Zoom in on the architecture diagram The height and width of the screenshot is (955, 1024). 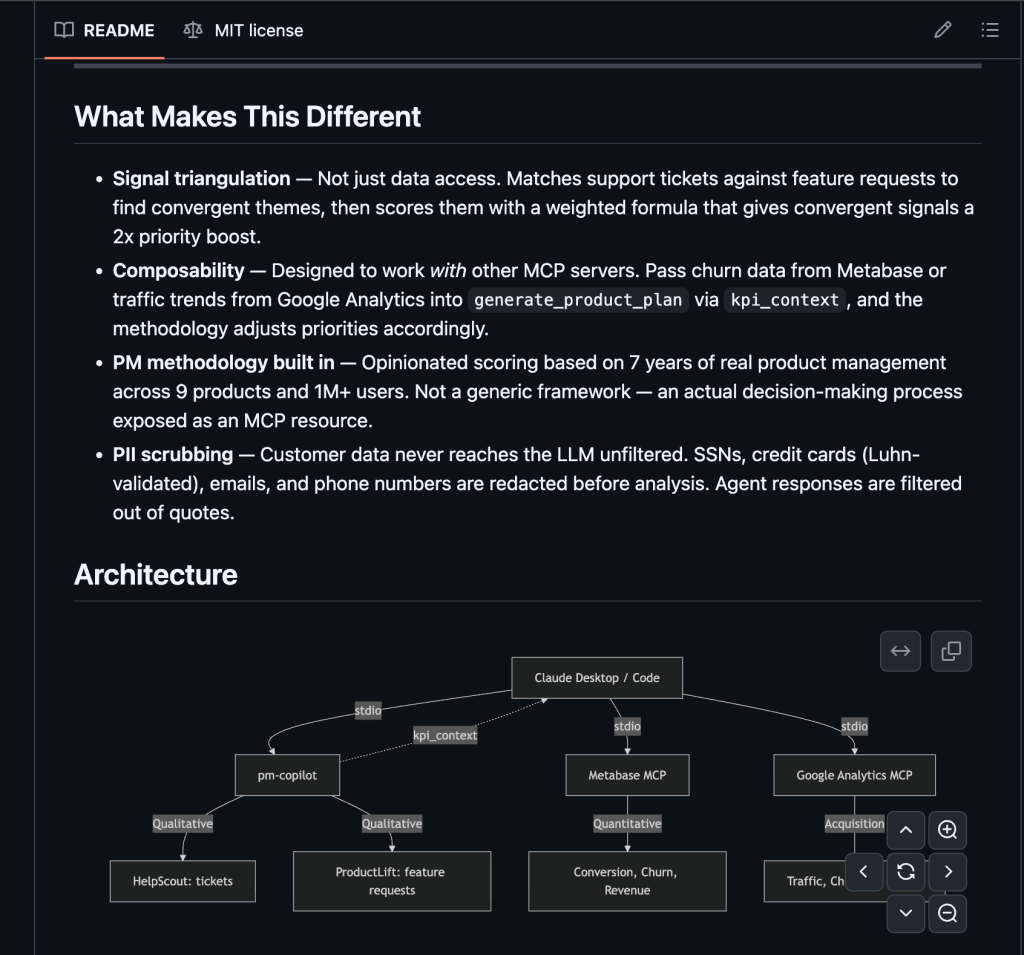[947, 830]
